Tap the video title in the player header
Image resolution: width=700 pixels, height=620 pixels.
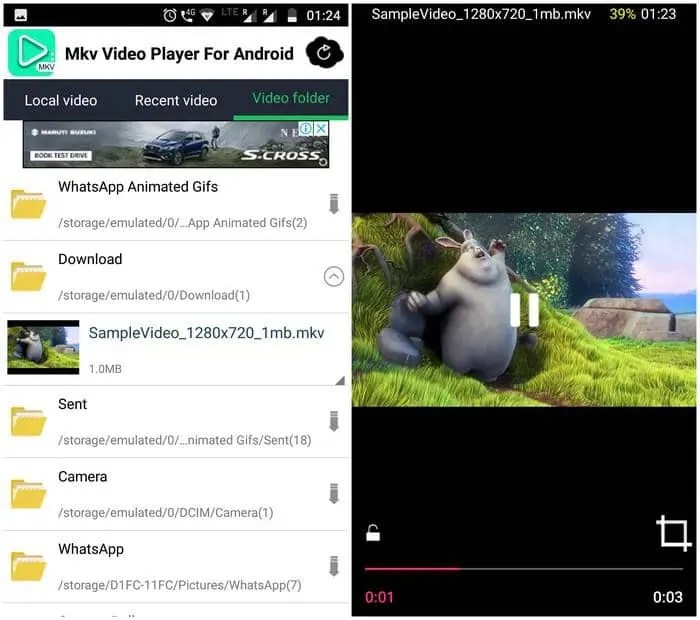pyautogui.click(x=481, y=14)
